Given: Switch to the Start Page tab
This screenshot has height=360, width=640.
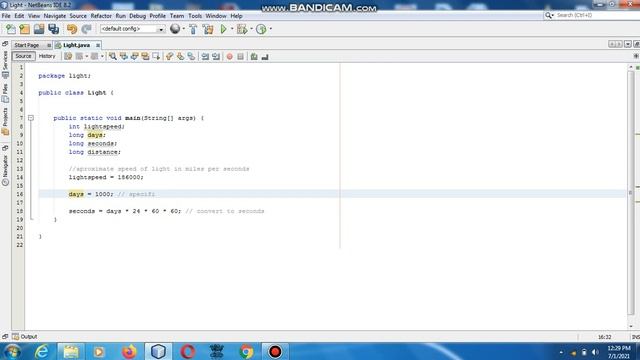Looking at the screenshot, I should coord(27,45).
